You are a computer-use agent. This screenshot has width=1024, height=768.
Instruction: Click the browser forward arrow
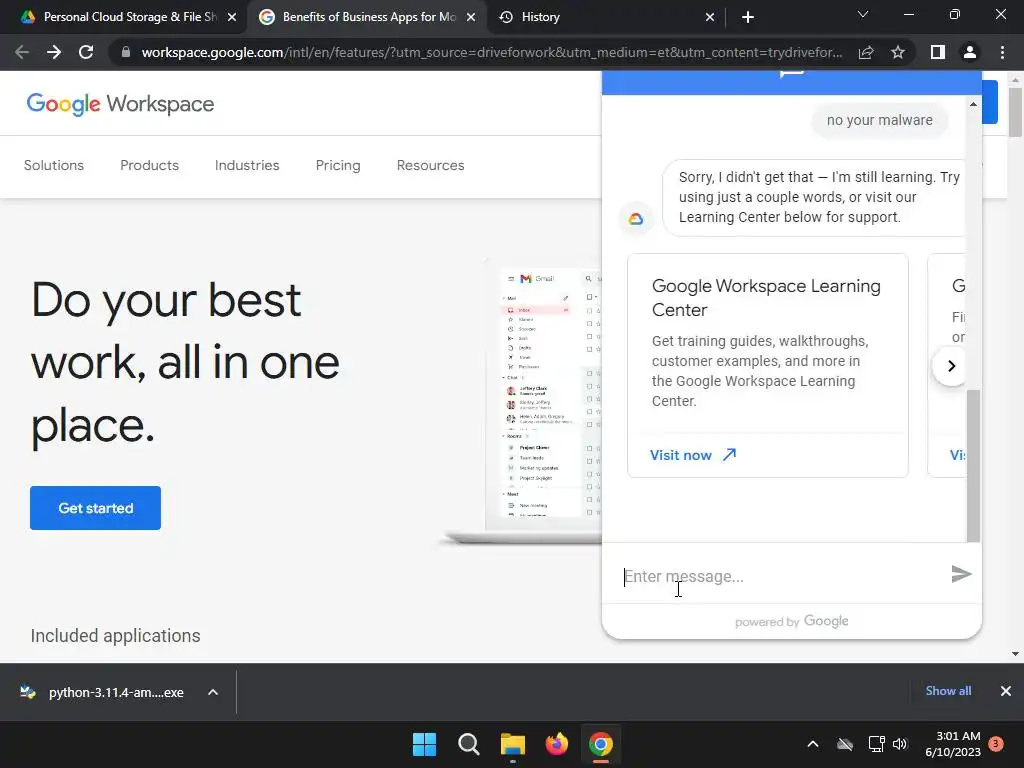point(54,52)
